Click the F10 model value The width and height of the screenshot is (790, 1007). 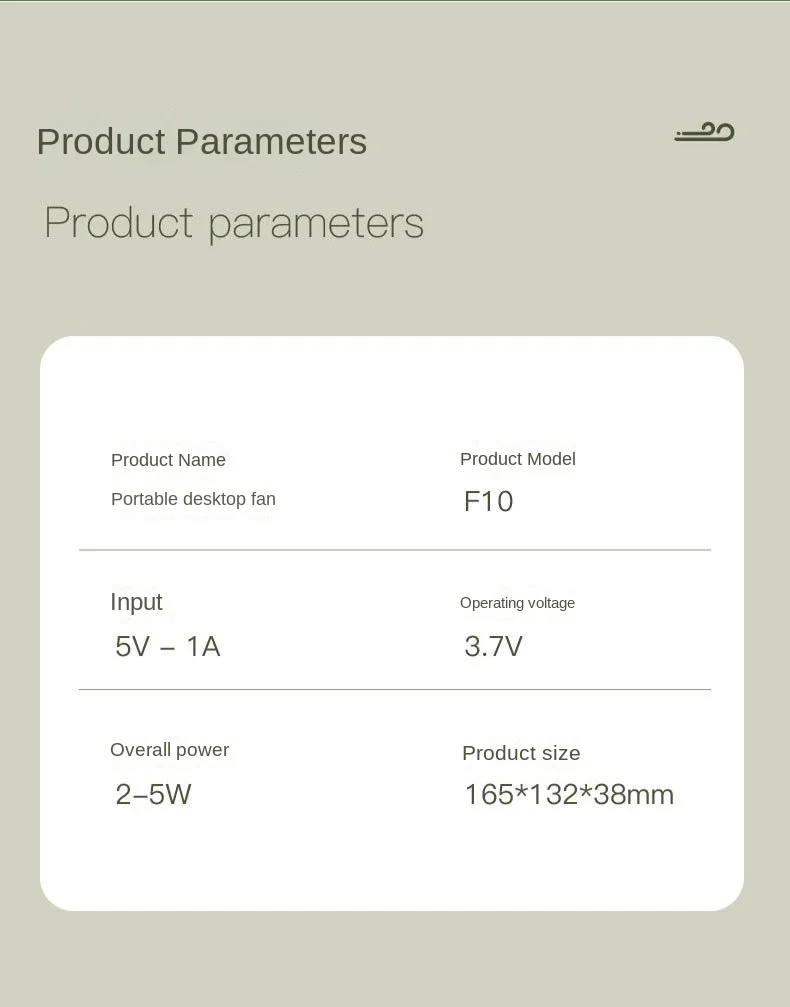point(489,502)
